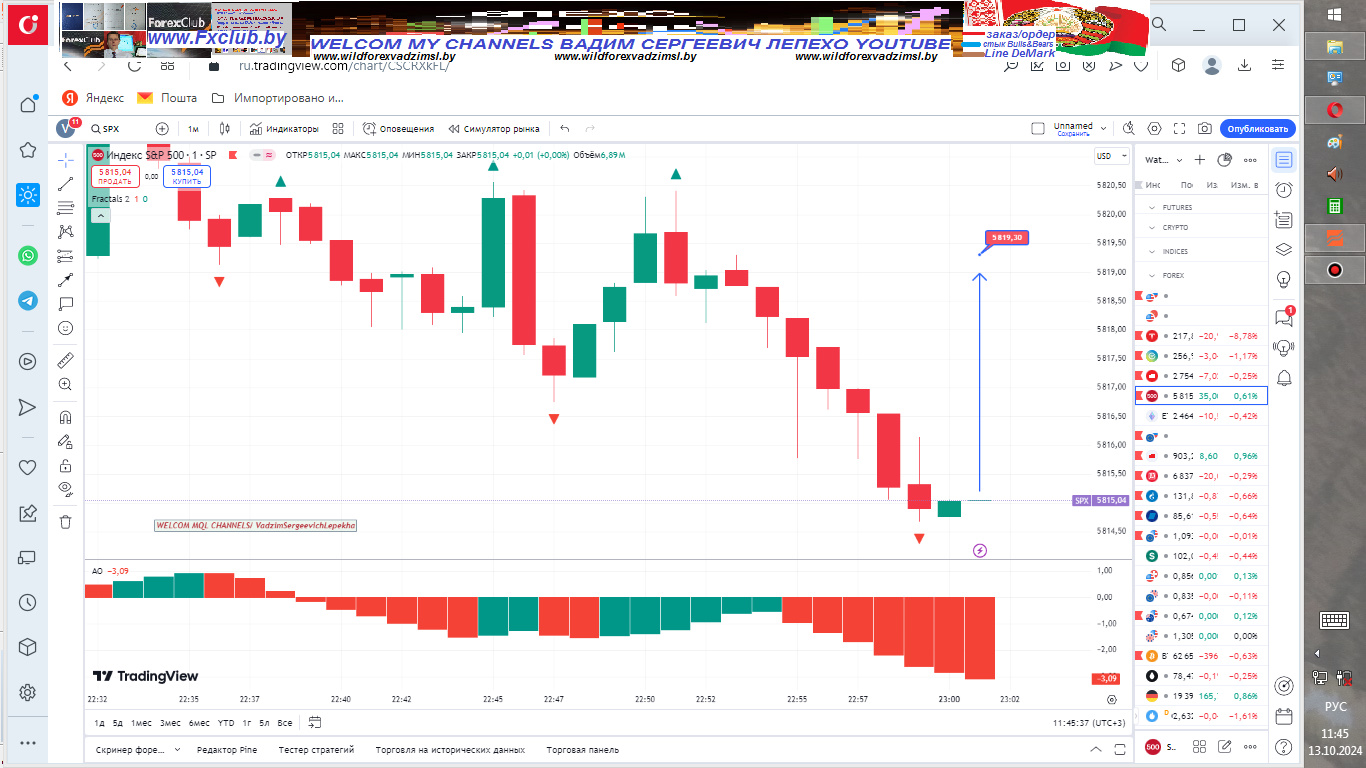This screenshot has width=1366, height=768.
Task: Open the Unnamed layout dropdown arrow
Action: coord(1103,129)
